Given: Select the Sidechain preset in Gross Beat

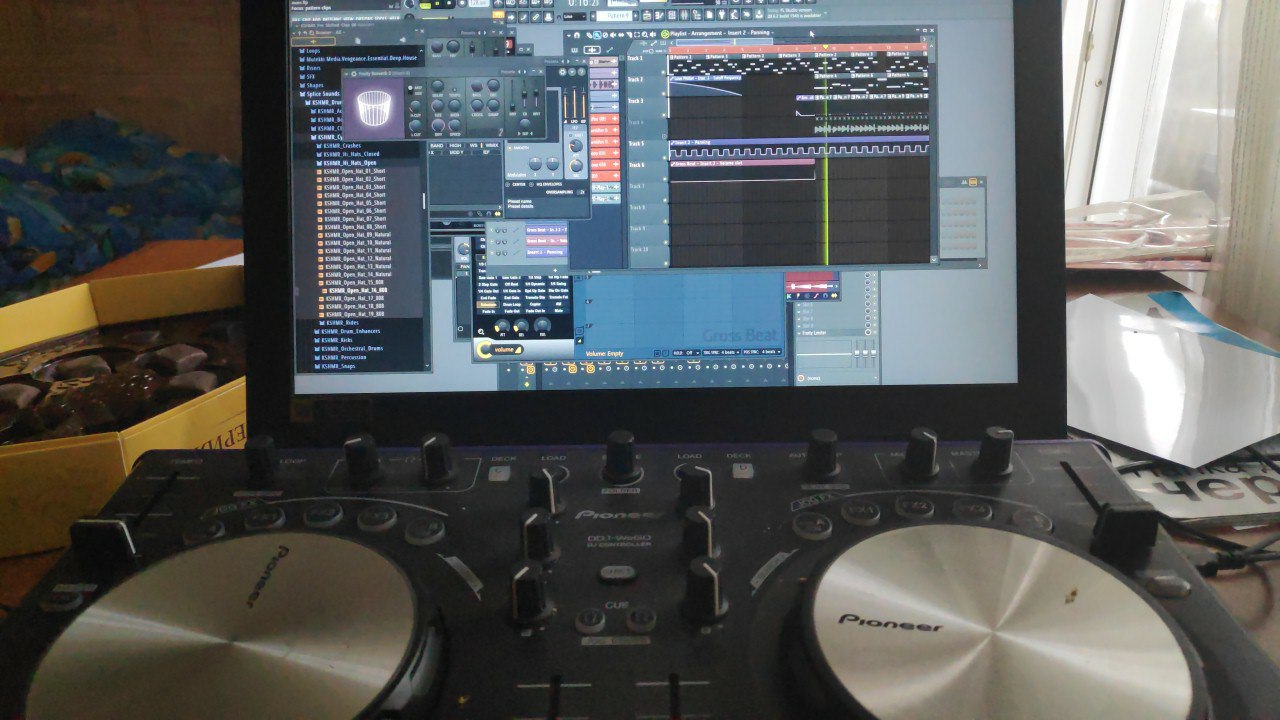Looking at the screenshot, I should 488,305.
